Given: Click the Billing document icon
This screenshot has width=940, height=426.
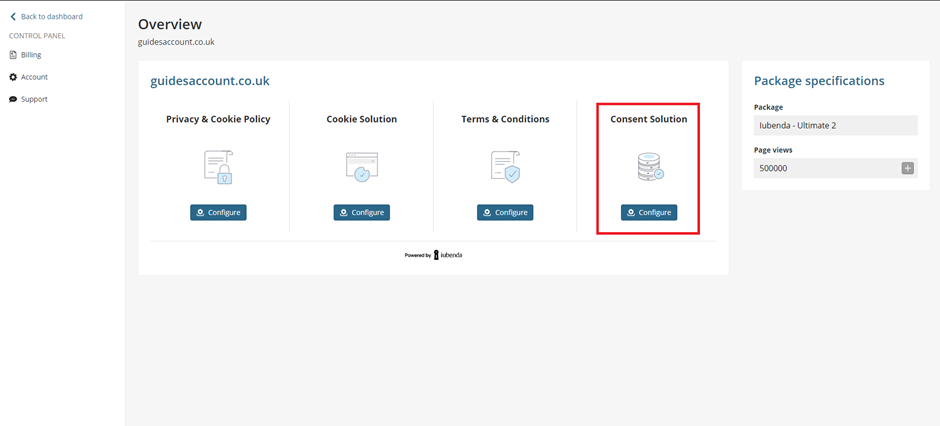Looking at the screenshot, I should (13, 55).
